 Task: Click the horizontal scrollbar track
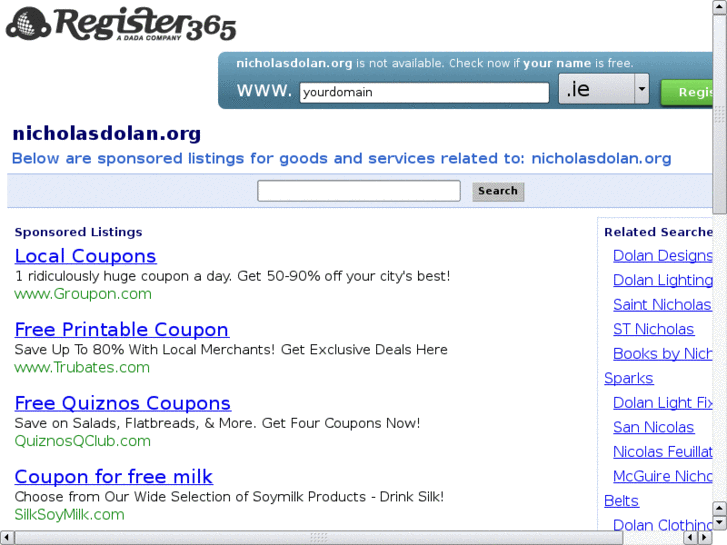(652, 538)
